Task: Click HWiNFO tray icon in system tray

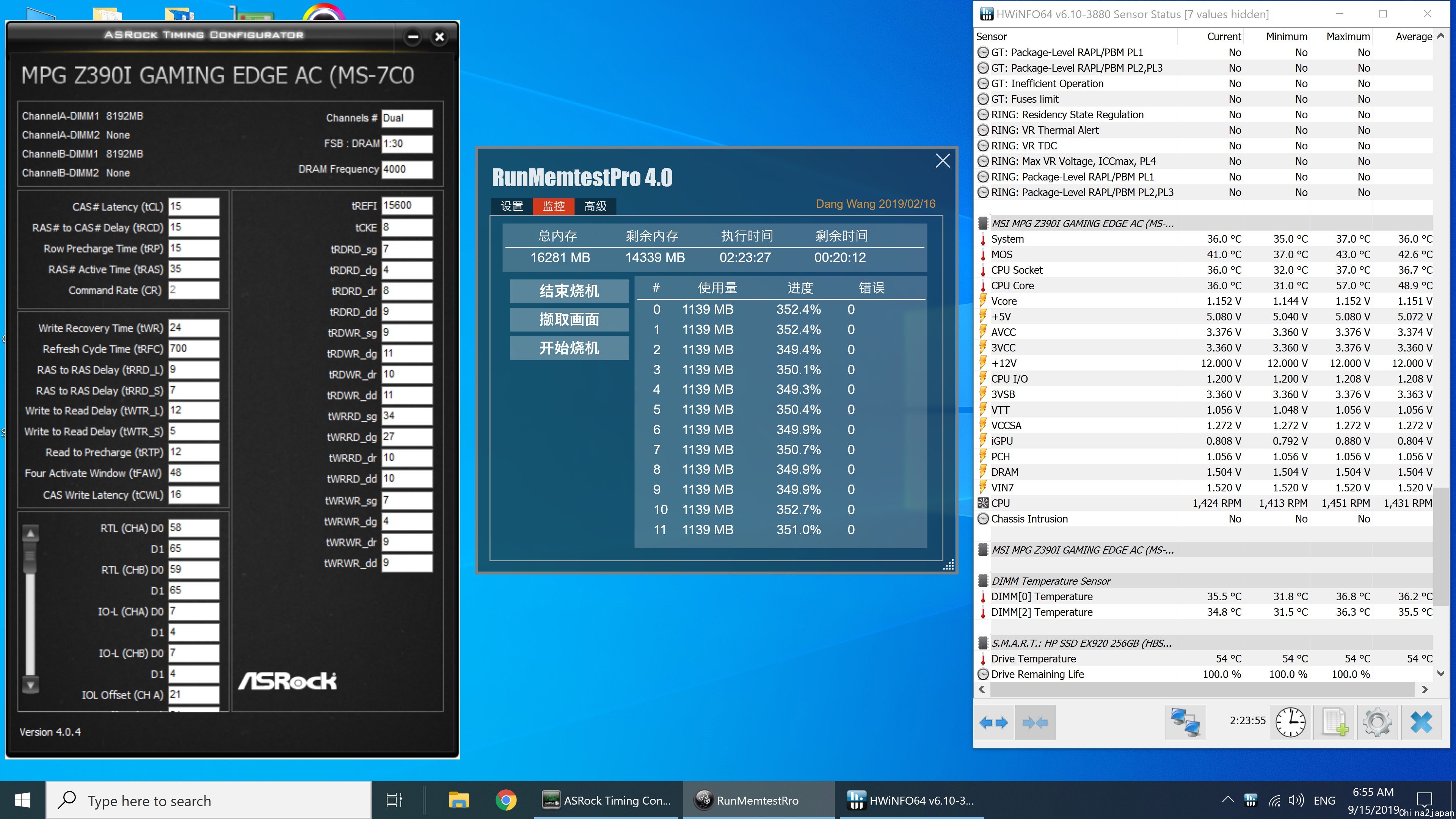Action: click(1251, 800)
